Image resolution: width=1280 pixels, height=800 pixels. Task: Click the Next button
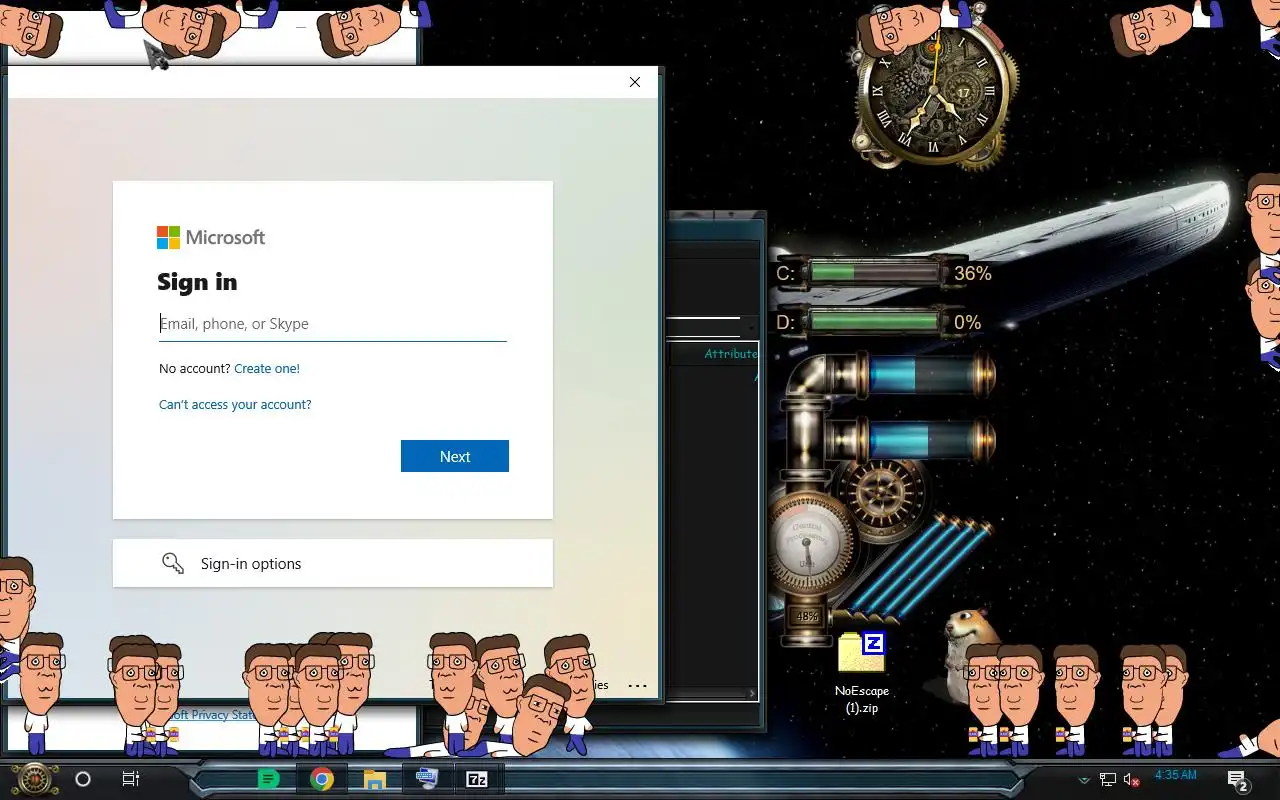[455, 456]
